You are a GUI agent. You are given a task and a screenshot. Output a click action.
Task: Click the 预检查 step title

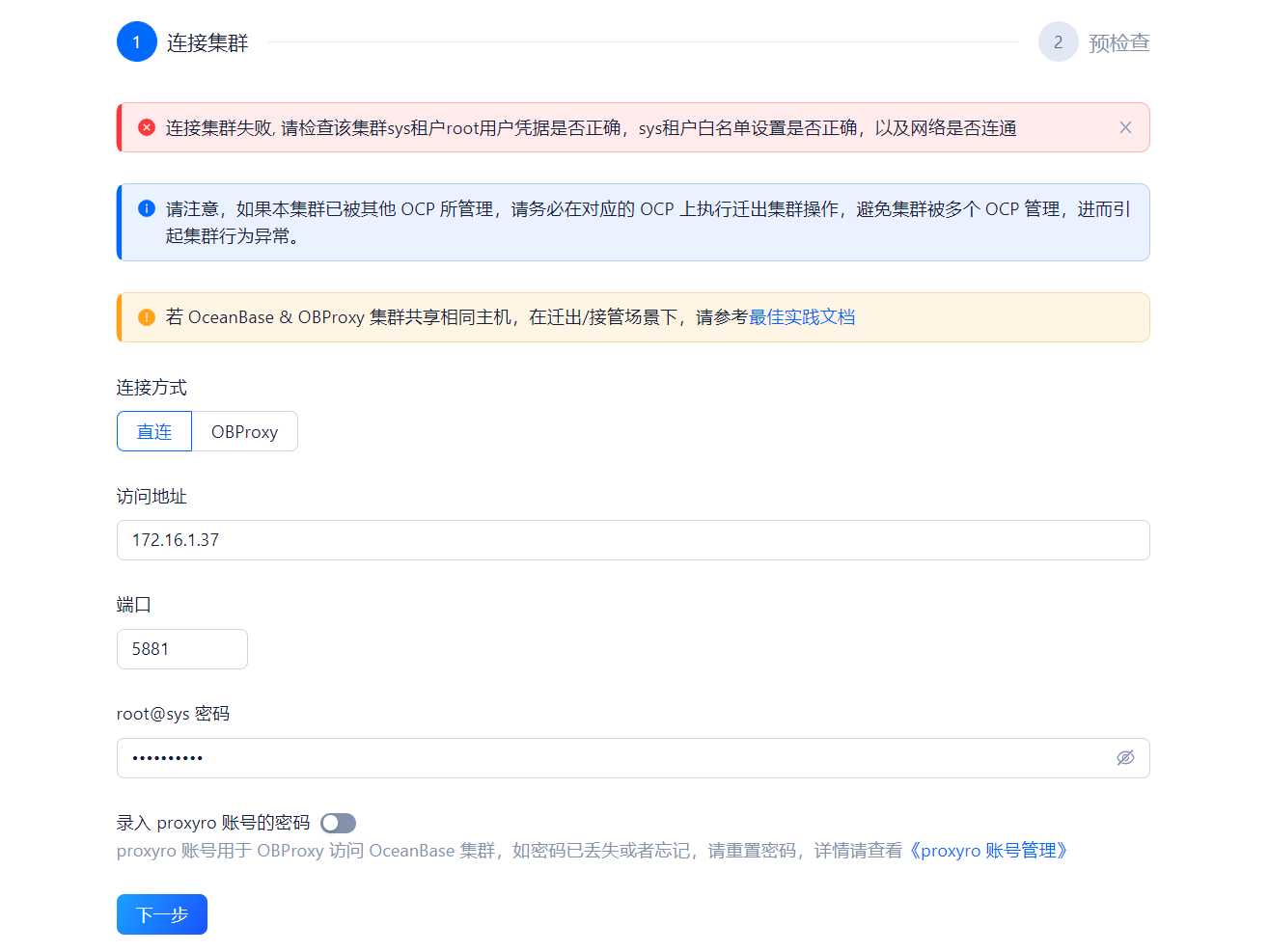point(1119,42)
